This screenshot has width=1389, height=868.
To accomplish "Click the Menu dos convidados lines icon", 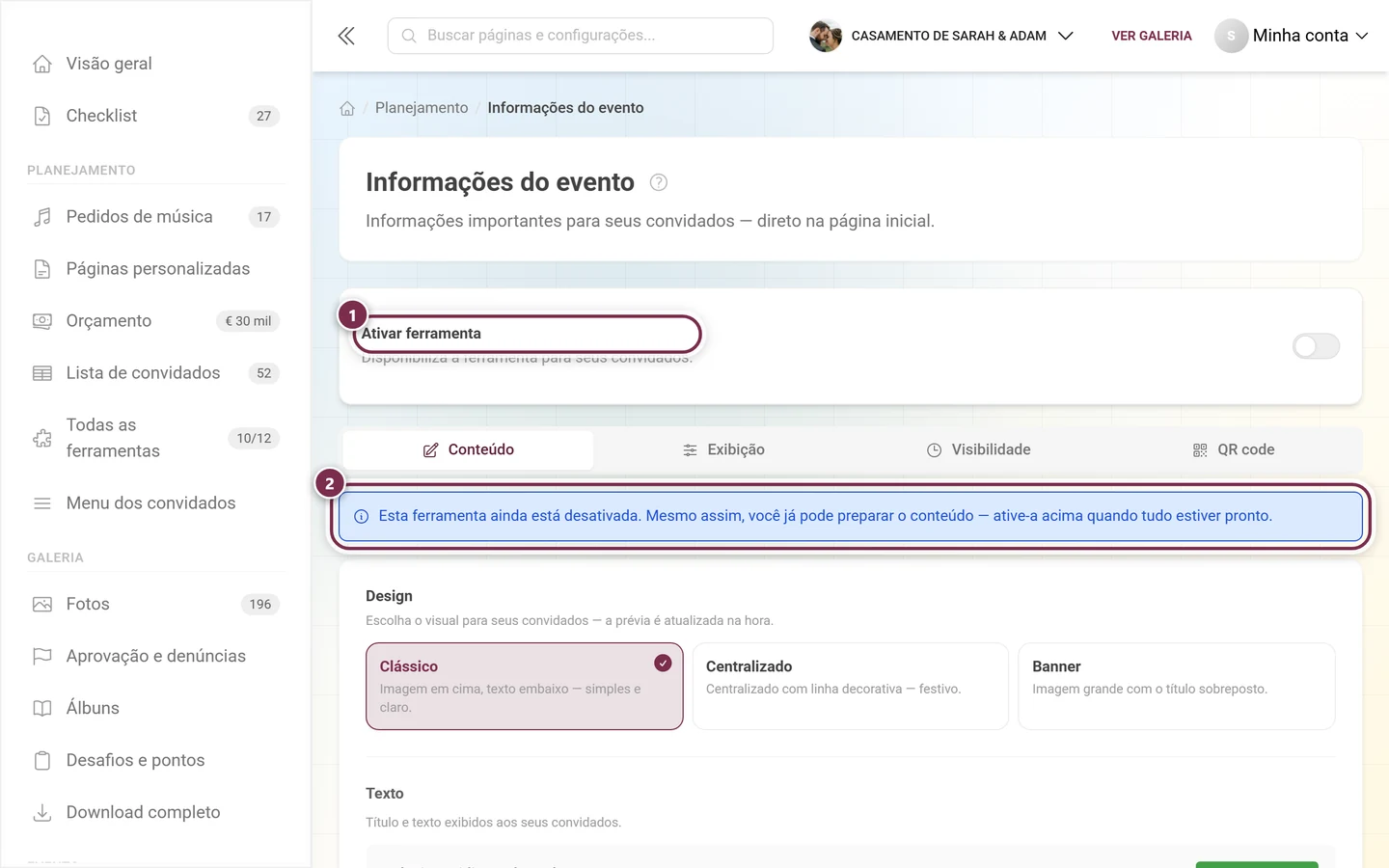I will (42, 503).
